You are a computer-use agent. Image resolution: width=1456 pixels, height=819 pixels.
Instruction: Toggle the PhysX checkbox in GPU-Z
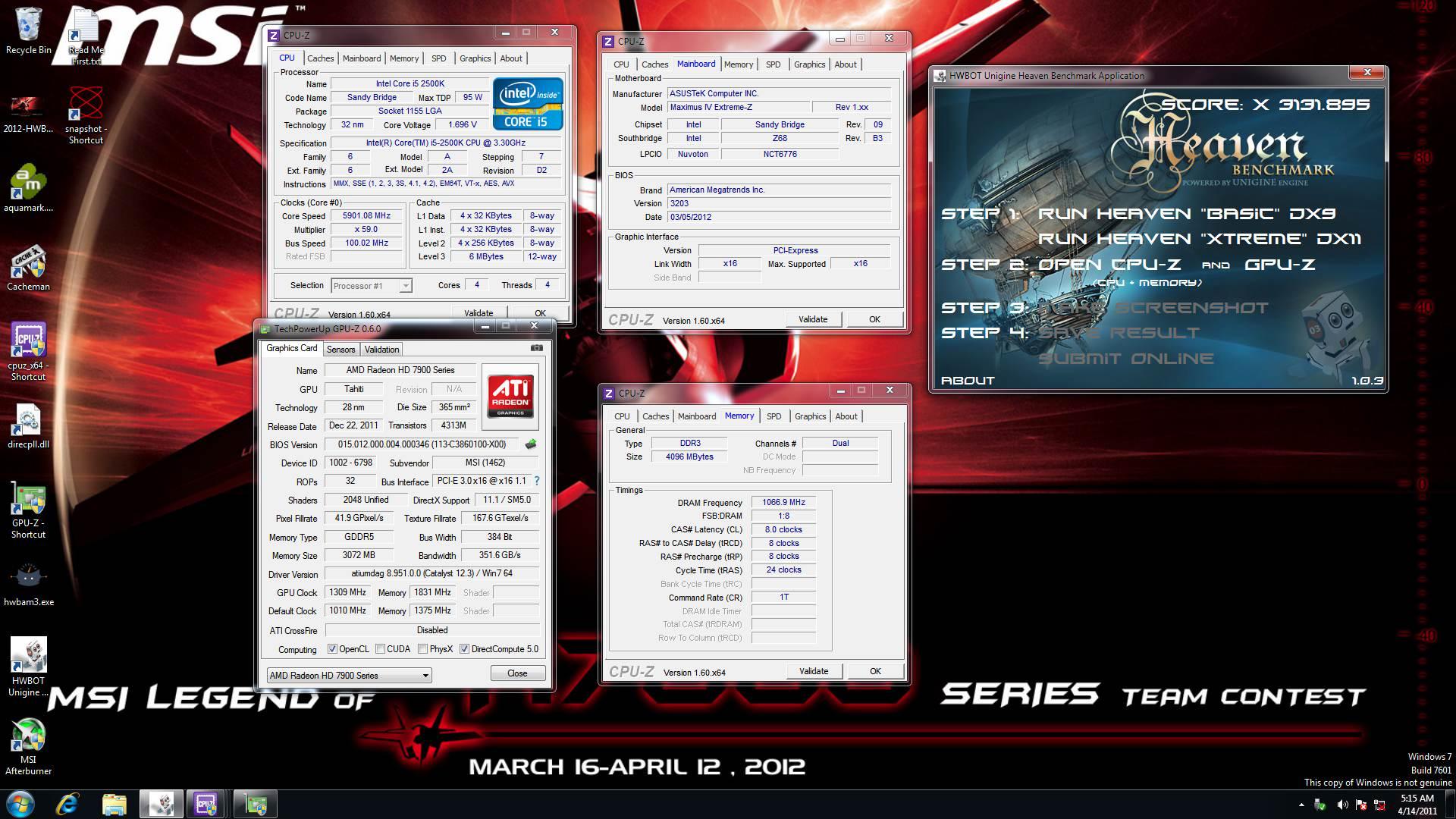[x=422, y=649]
